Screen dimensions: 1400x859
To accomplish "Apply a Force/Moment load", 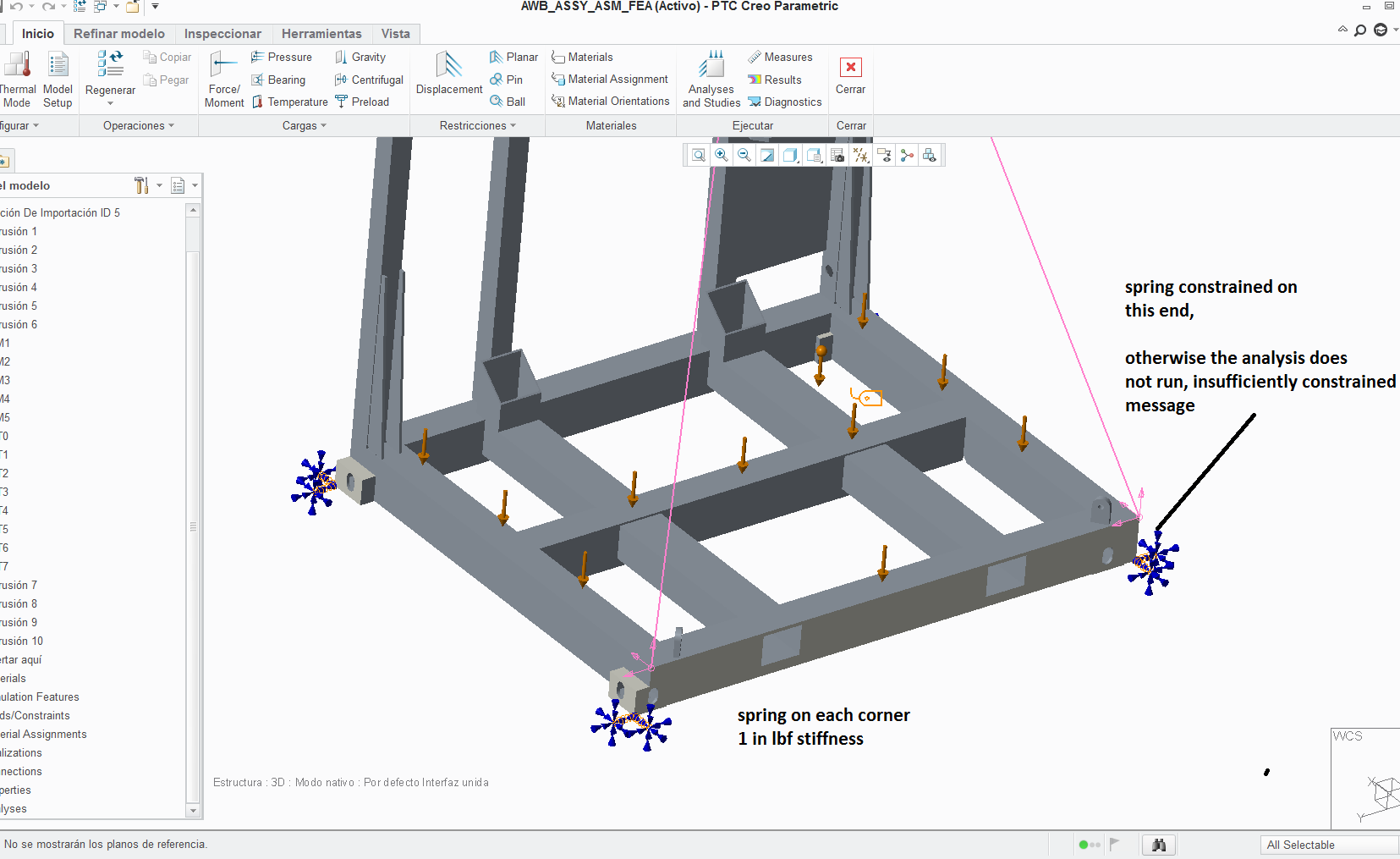I will pyautogui.click(x=224, y=80).
